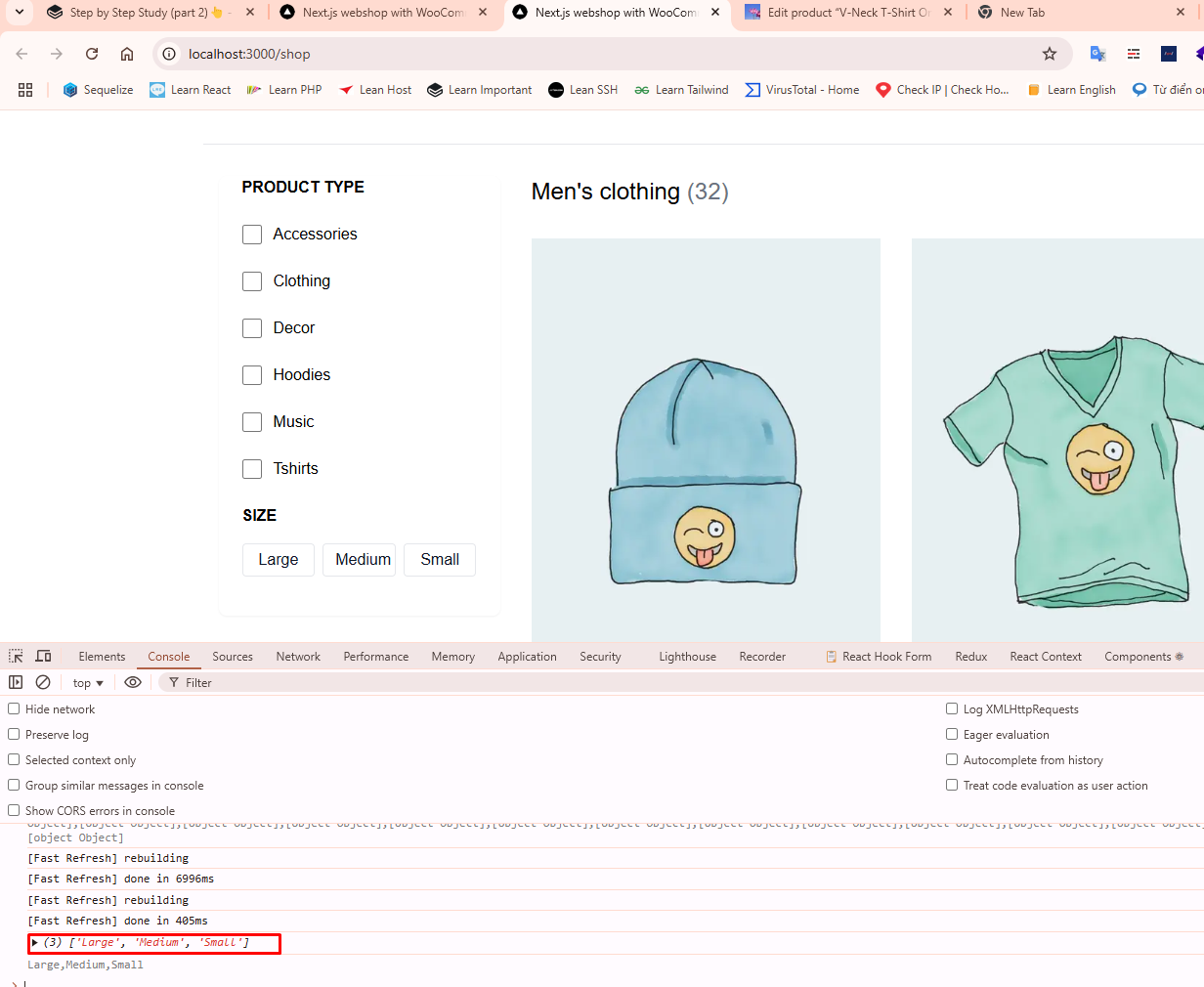Bookmark this page using the star icon
1204x987 pixels.
(1050, 54)
